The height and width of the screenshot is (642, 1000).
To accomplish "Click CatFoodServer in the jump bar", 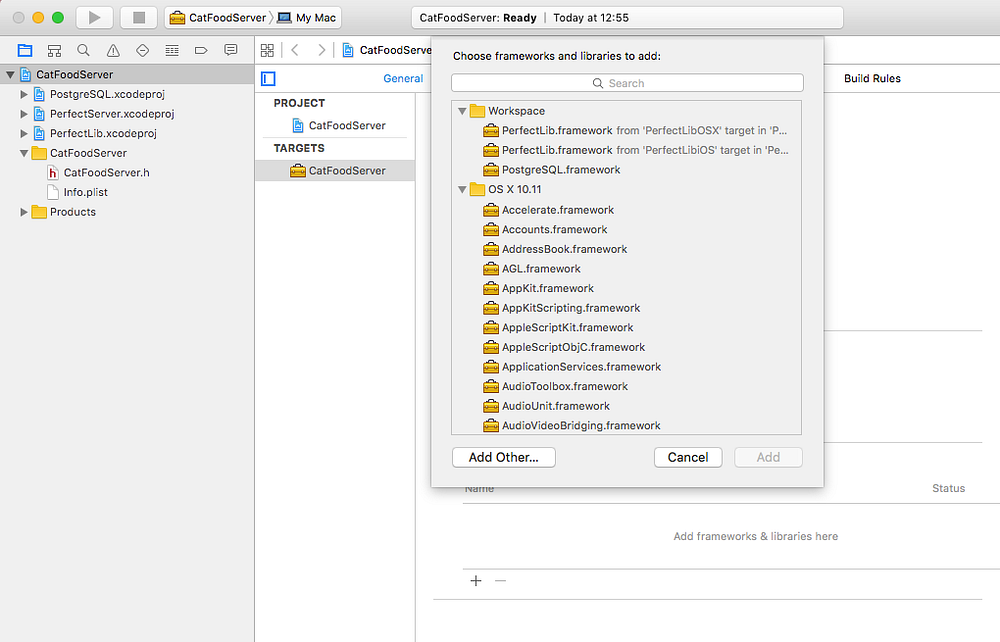I will coord(388,50).
